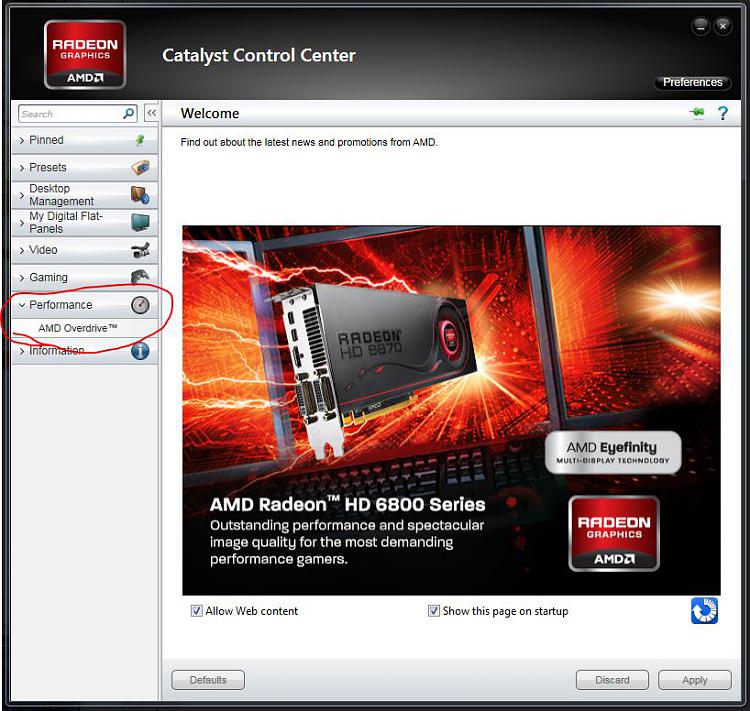This screenshot has width=750, height=711.
Task: Expand My Digital Flat-Panels chevron
Action: pyautogui.click(x=22, y=223)
